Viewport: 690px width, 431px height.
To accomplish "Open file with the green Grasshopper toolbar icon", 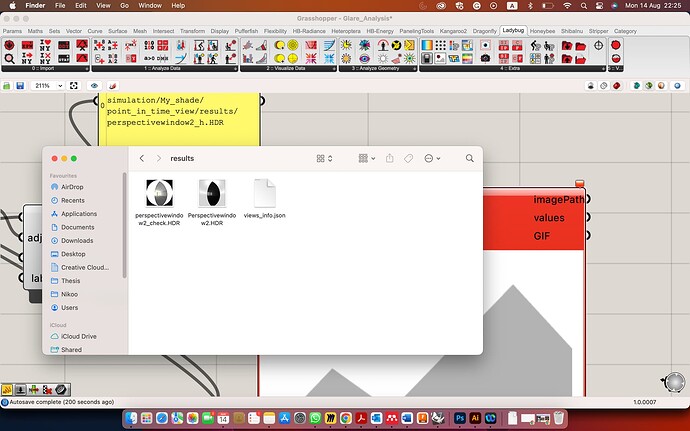I will (x=7, y=86).
